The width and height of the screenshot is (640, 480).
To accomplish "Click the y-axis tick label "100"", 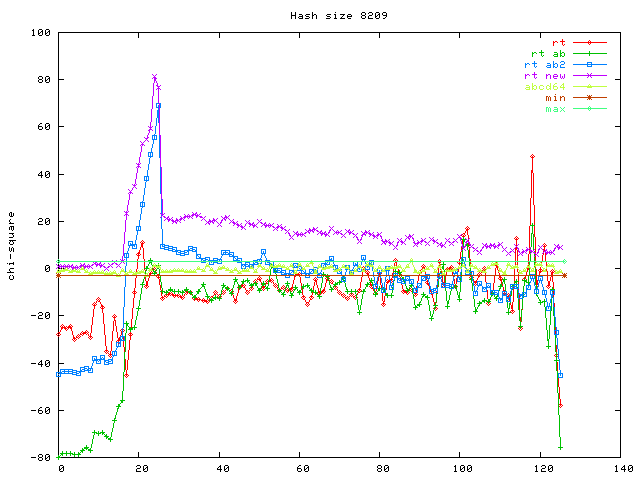I will 41,32.
